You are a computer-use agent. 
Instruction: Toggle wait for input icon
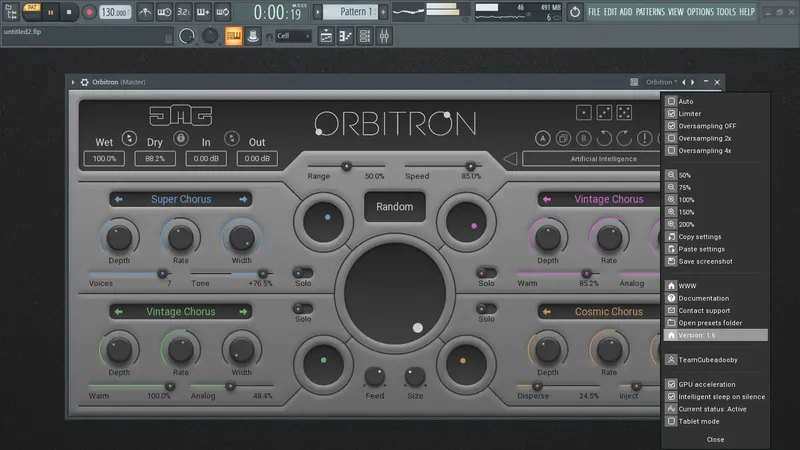tap(164, 12)
